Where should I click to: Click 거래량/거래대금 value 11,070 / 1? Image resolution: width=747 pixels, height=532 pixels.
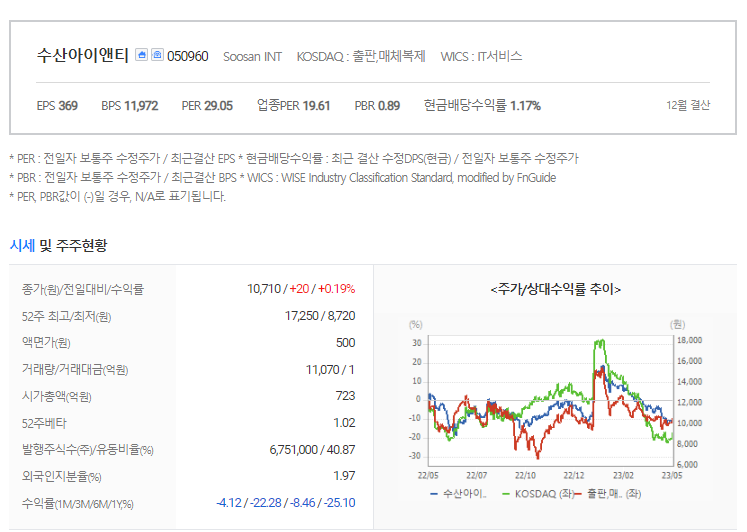[x=330, y=370]
